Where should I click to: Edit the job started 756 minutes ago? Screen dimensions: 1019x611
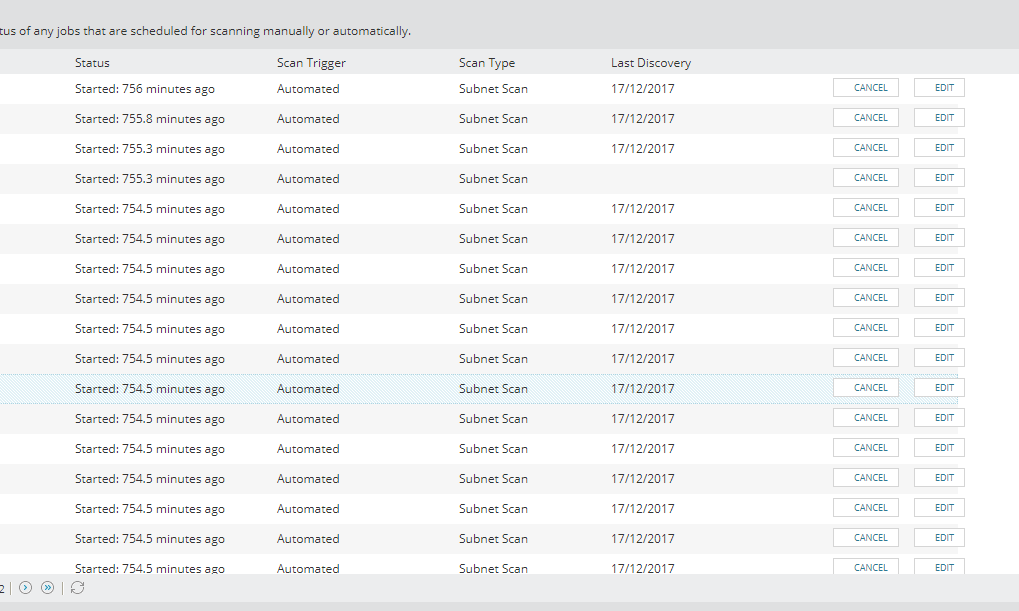[939, 88]
